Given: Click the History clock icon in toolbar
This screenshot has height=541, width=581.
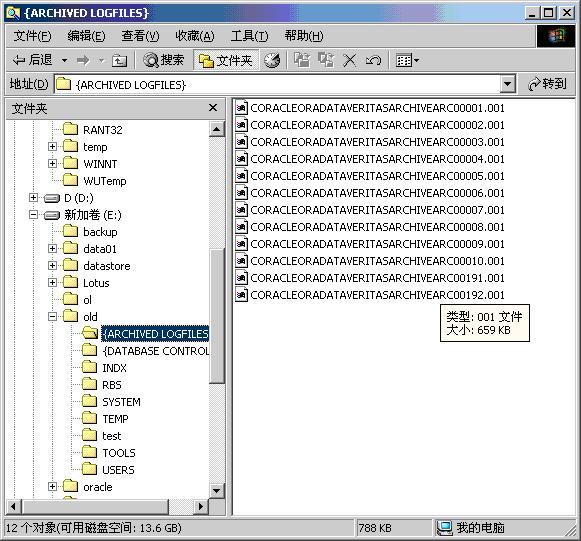Looking at the screenshot, I should pyautogui.click(x=272, y=60).
